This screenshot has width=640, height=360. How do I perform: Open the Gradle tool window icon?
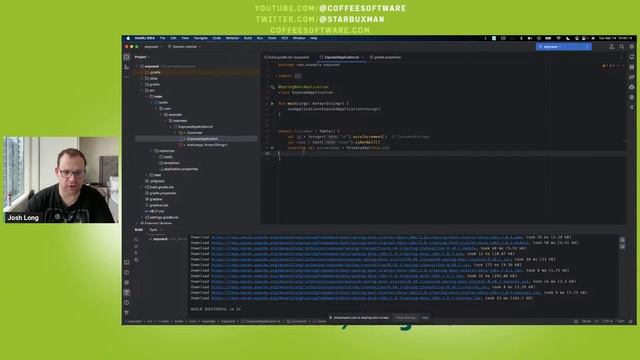point(632,77)
